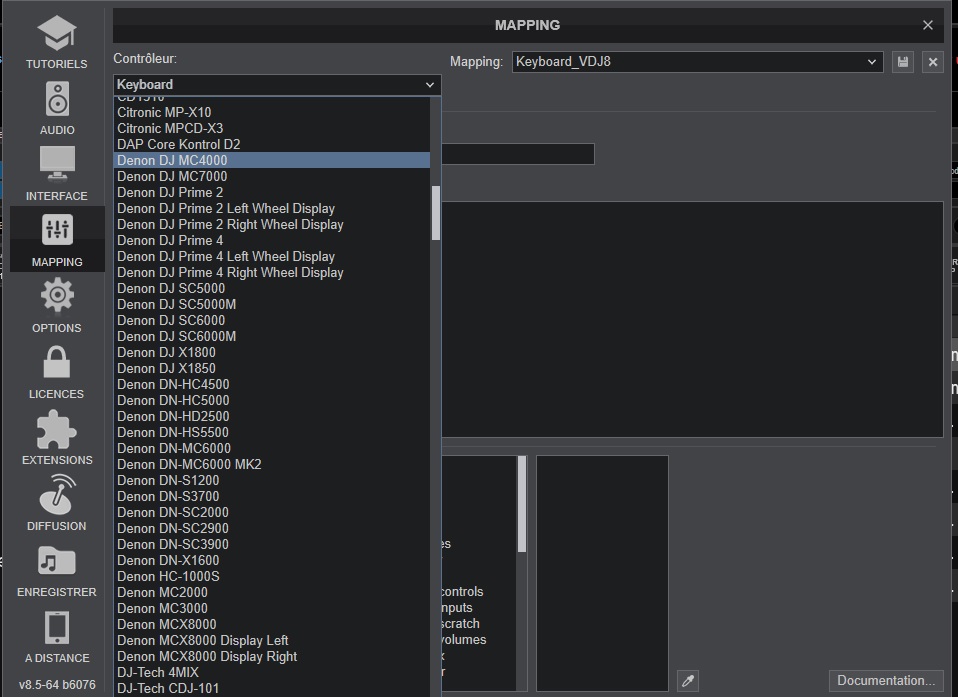Pick DAP Core Kontrol D2 controller
This screenshot has width=958, height=697.
click(272, 144)
